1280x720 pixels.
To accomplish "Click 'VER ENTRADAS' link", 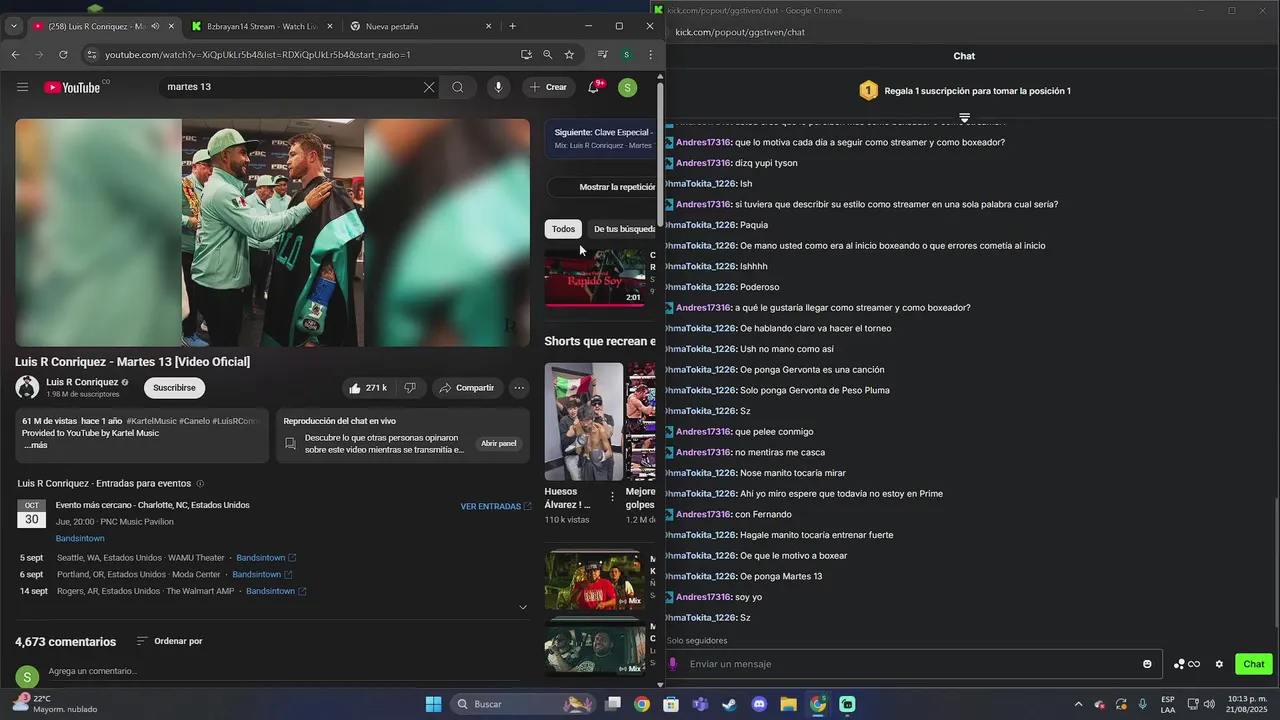I will [x=496, y=507].
